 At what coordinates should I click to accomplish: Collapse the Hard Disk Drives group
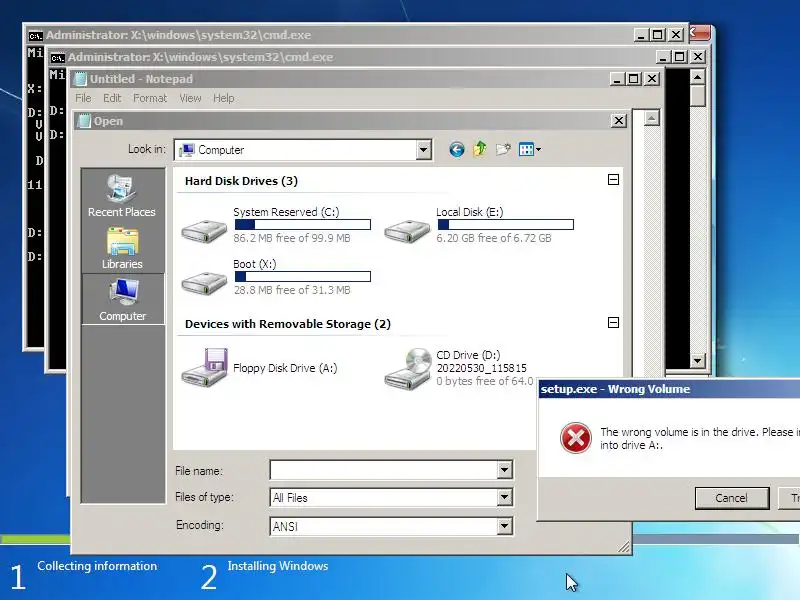(613, 180)
